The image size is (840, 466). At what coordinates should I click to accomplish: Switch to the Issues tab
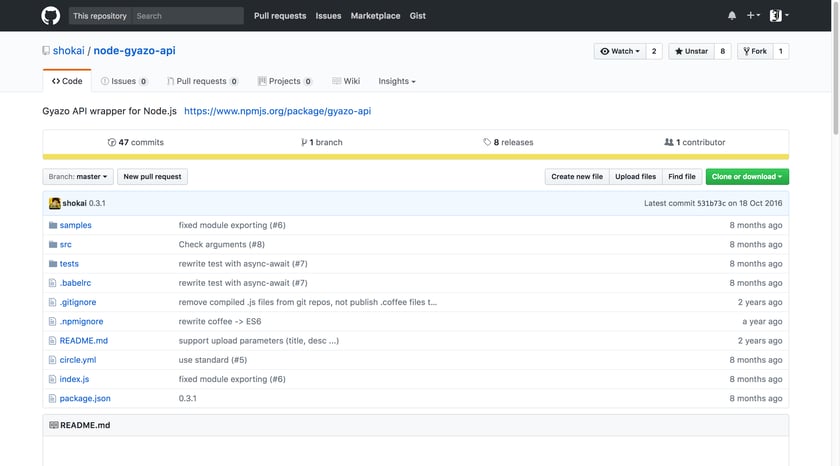[x=124, y=81]
